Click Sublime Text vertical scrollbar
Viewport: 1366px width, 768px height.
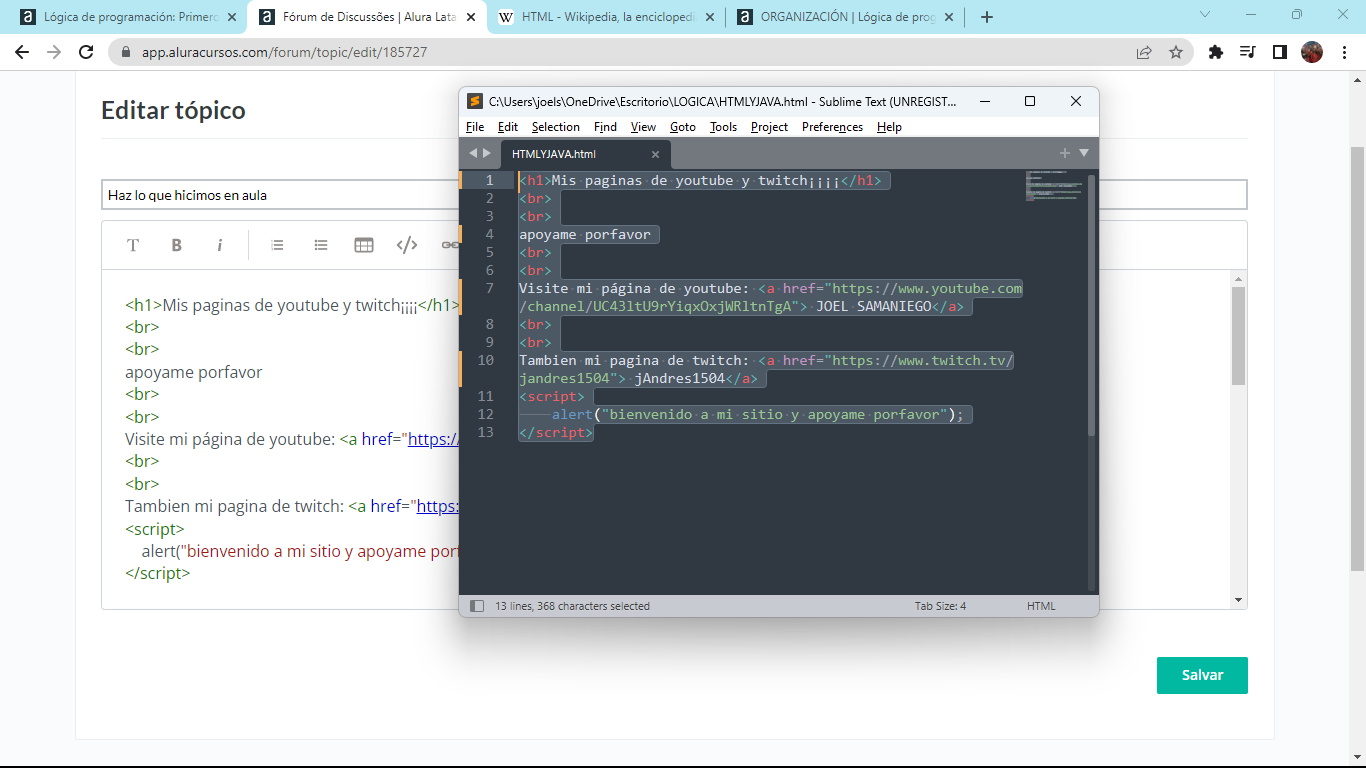1091,305
